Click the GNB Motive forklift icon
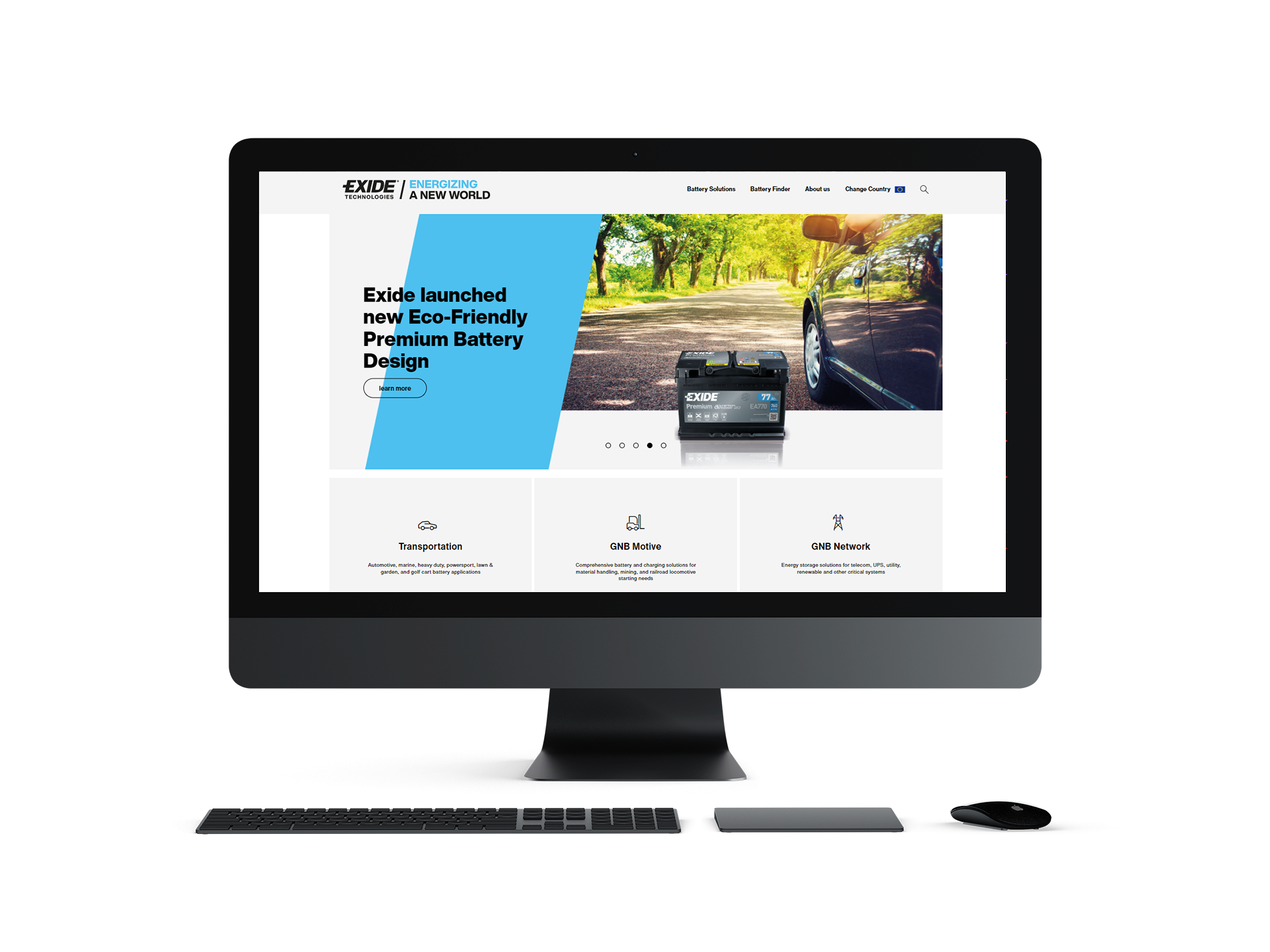Image resolution: width=1270 pixels, height=952 pixels. point(634,522)
